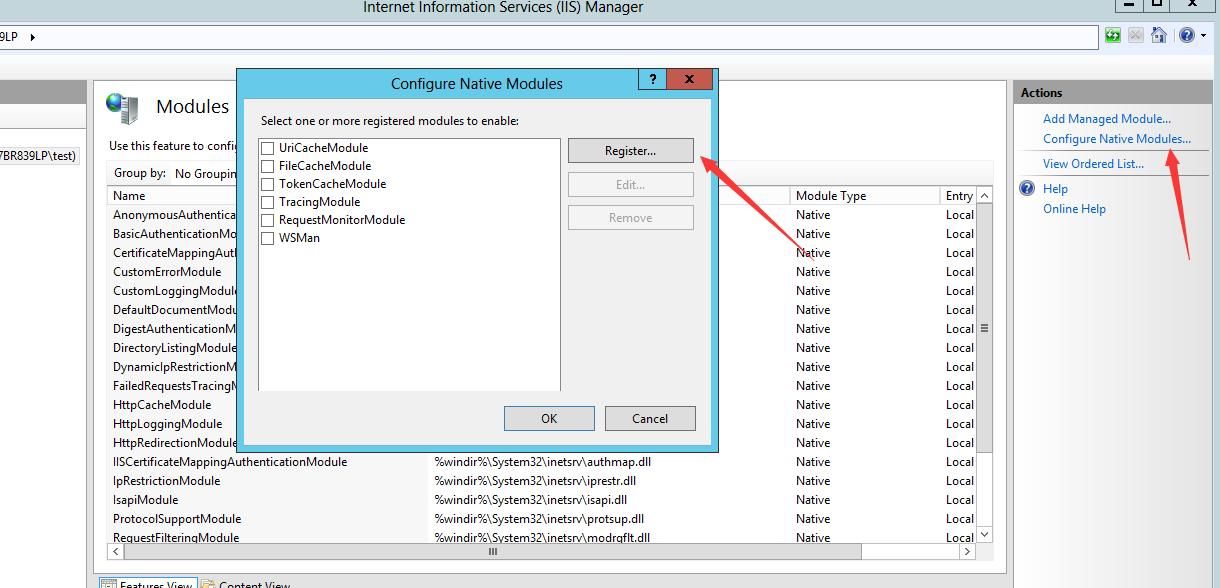The image size is (1220, 588).
Task: Click the address bar path field
Action: point(548,37)
